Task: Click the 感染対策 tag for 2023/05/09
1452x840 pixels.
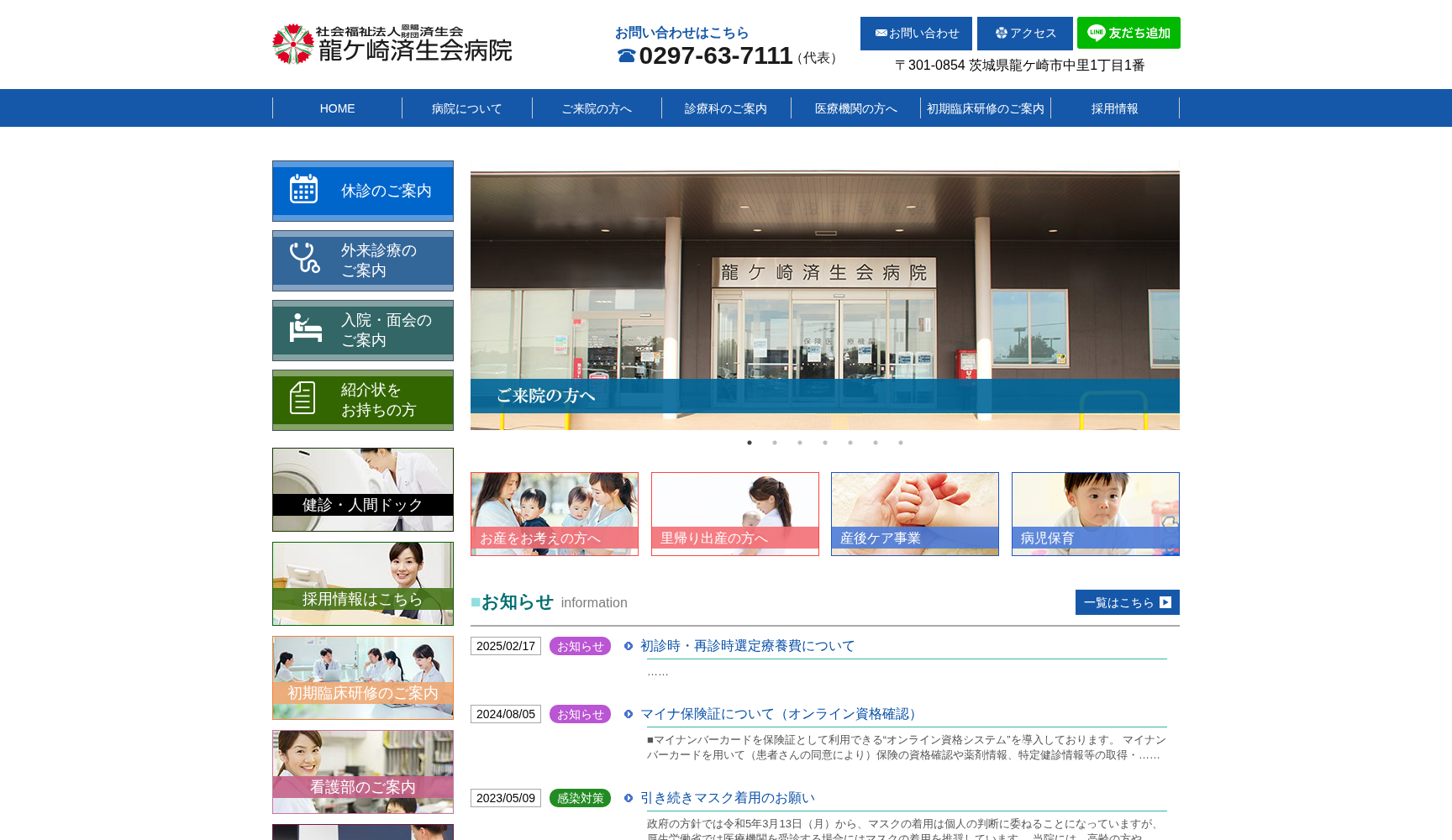Action: pyautogui.click(x=580, y=798)
